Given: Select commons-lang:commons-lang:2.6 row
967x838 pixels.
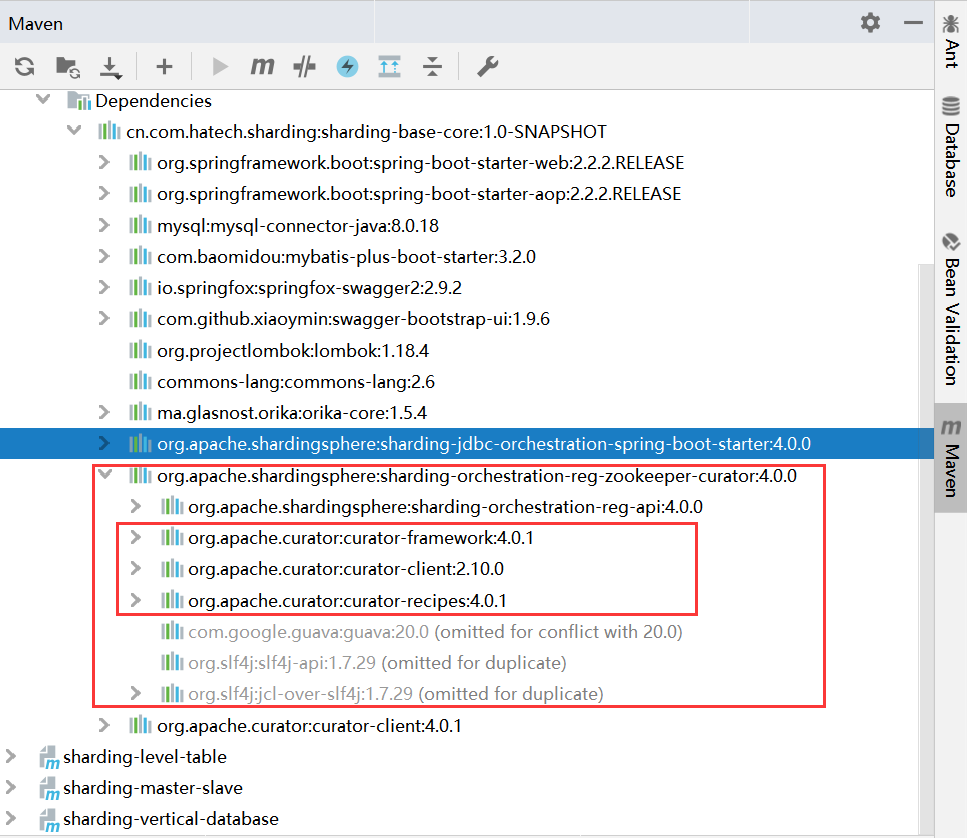Looking at the screenshot, I should click(467, 382).
